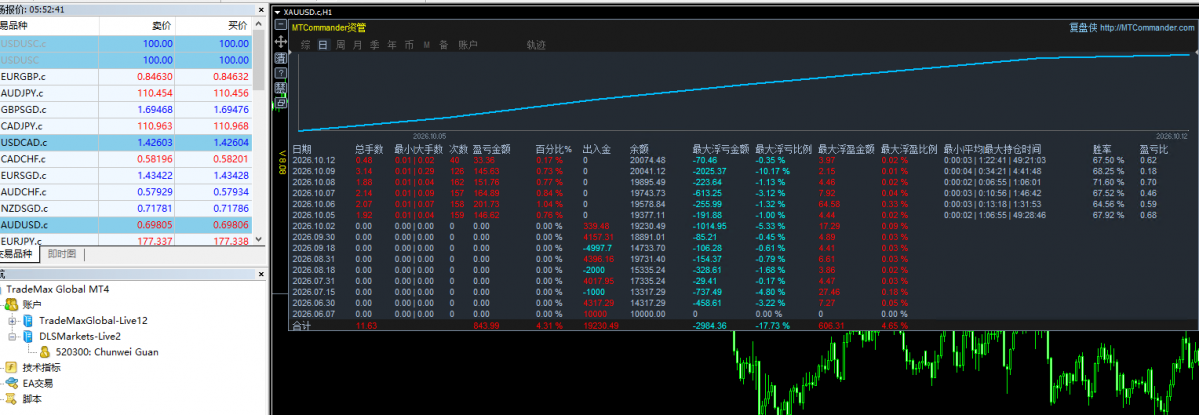Open the http://MTCommander.com link
This screenshot has width=1199, height=415.
(x=1148, y=28)
